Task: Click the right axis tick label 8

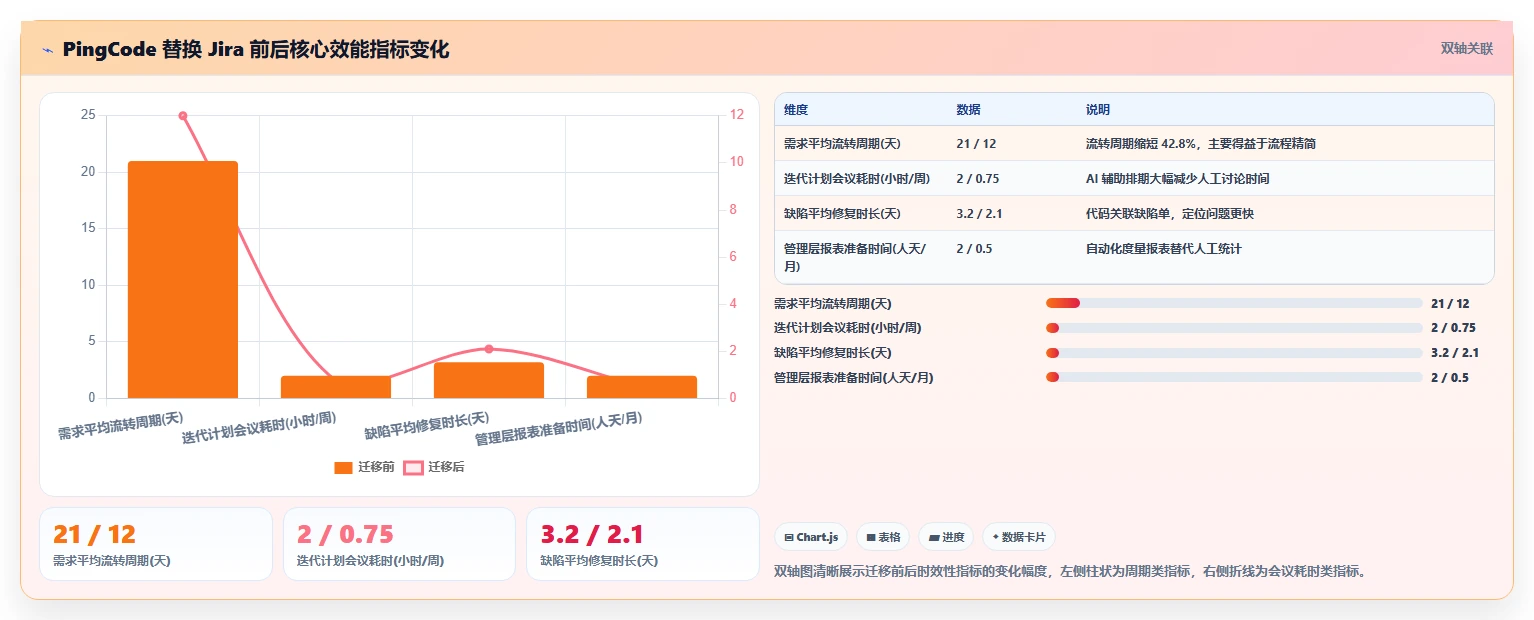Action: (733, 209)
